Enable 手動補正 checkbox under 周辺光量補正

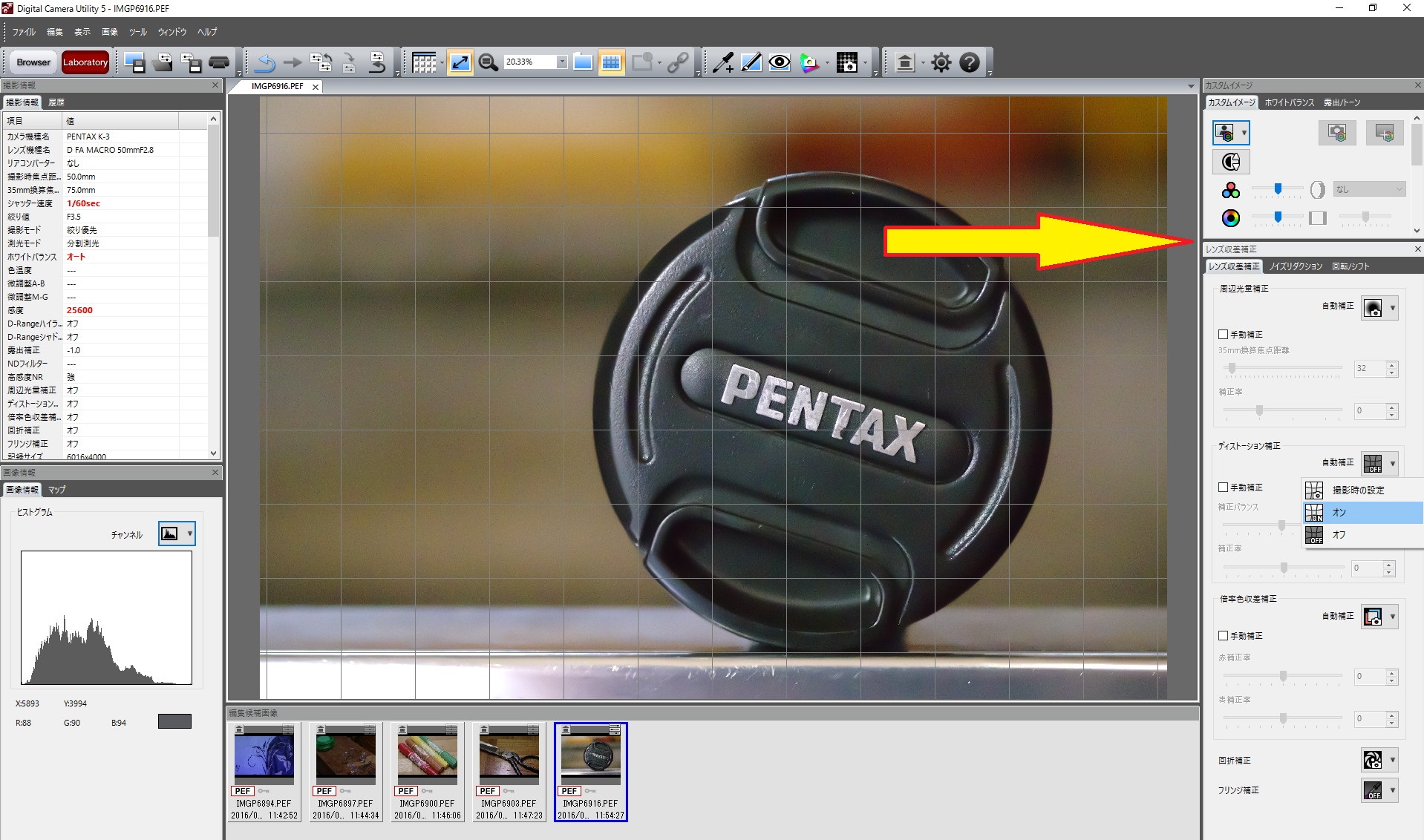(x=1223, y=335)
